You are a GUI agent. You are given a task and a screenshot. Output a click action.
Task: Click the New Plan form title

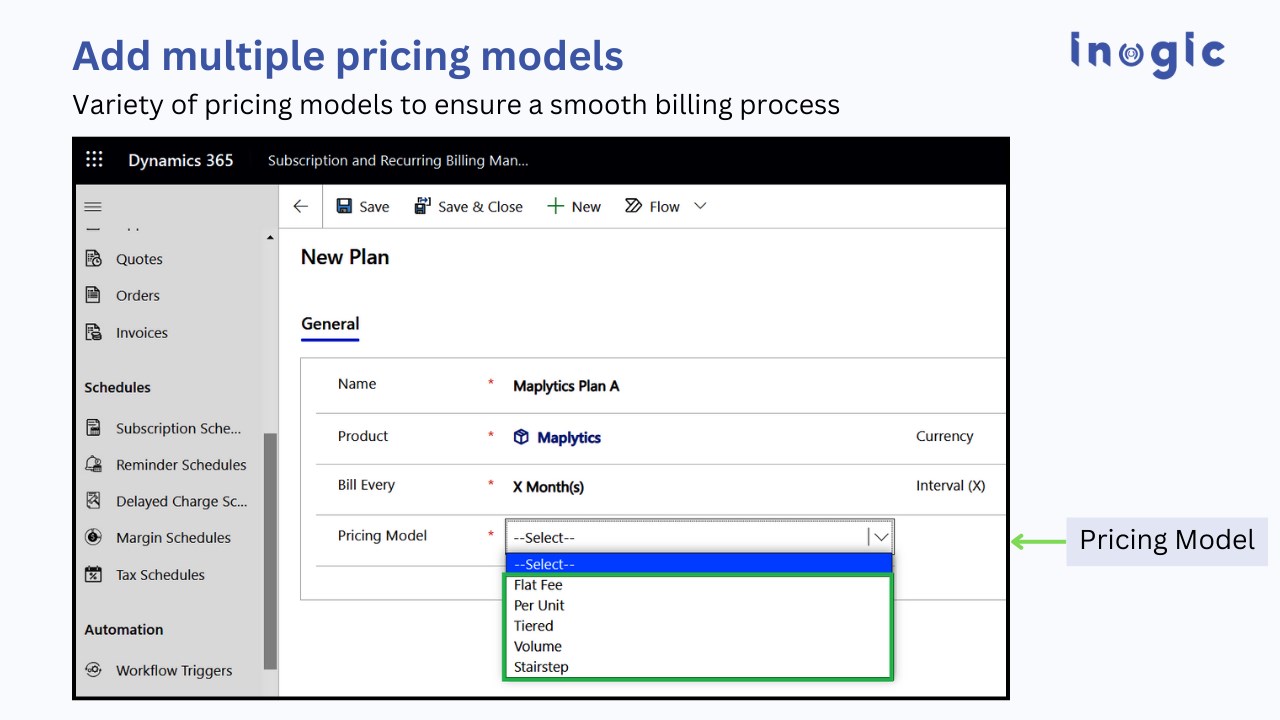pyautogui.click(x=345, y=257)
